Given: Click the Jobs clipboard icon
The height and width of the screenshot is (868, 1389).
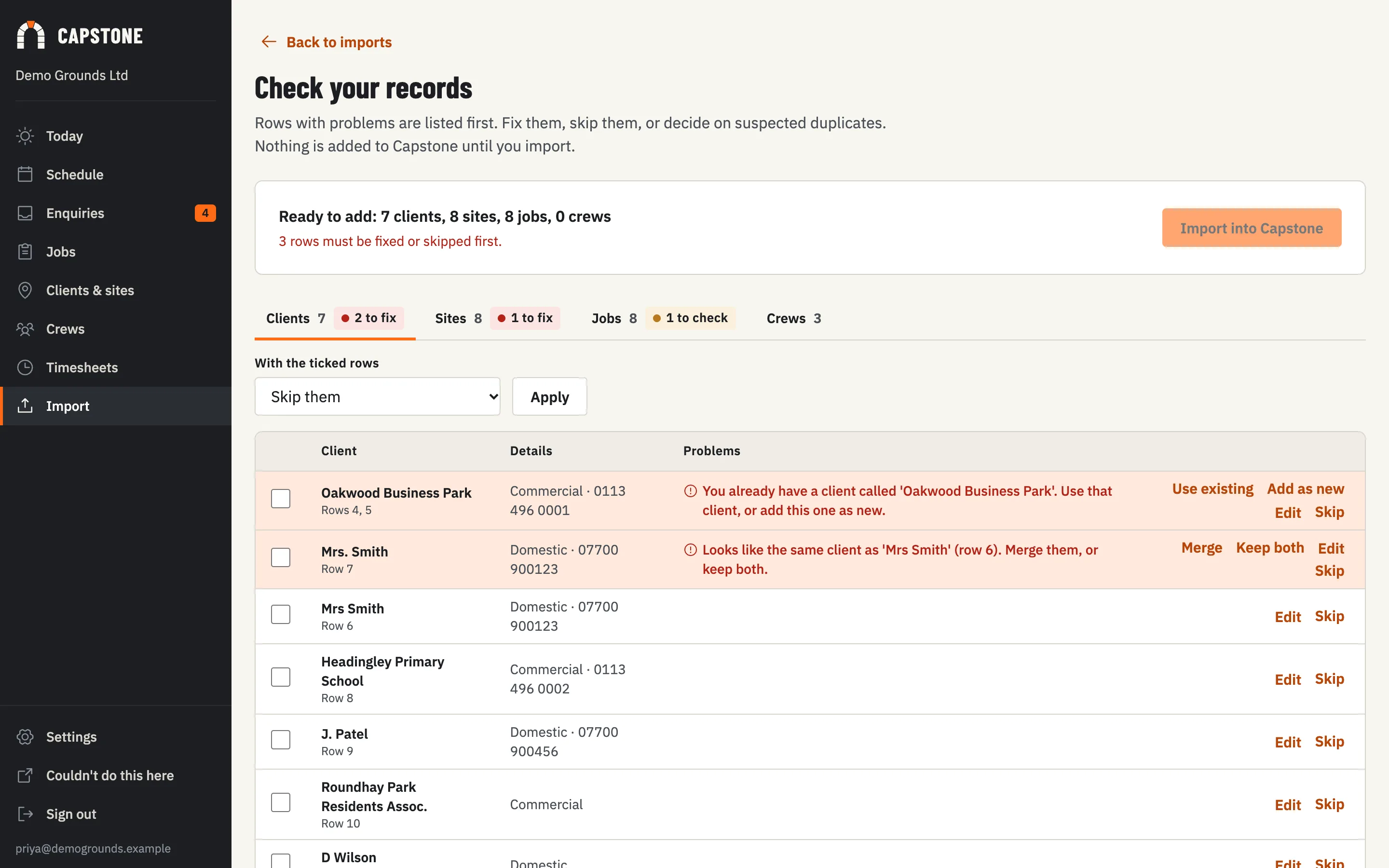Looking at the screenshot, I should tap(25, 251).
